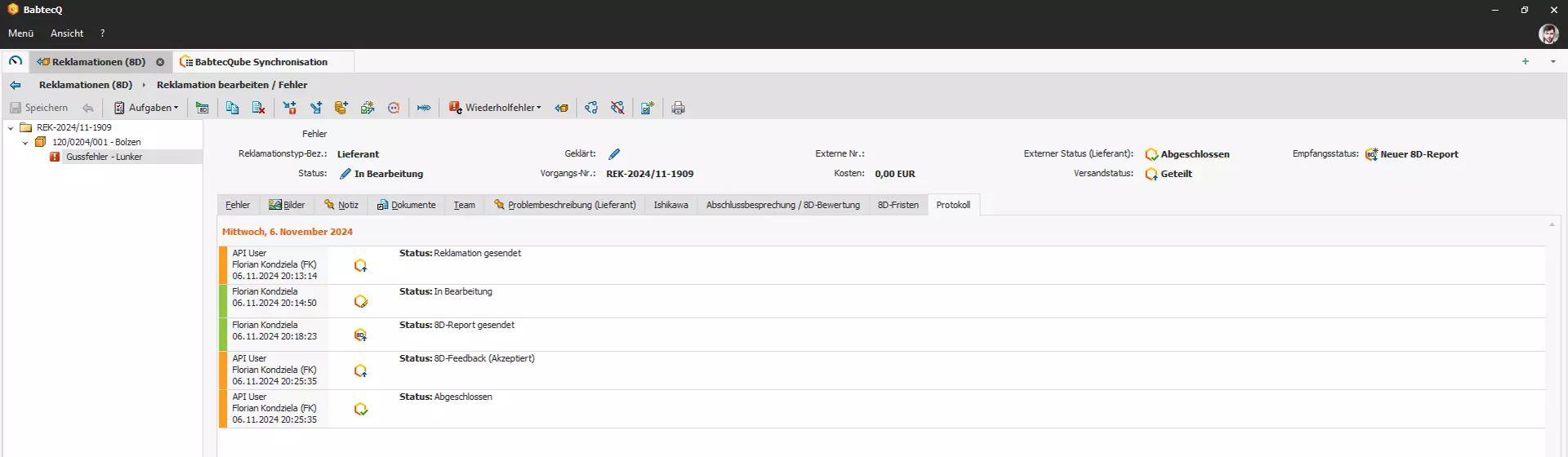This screenshot has height=457, width=1568.
Task: Select the Protokoll tab
Action: click(x=953, y=205)
